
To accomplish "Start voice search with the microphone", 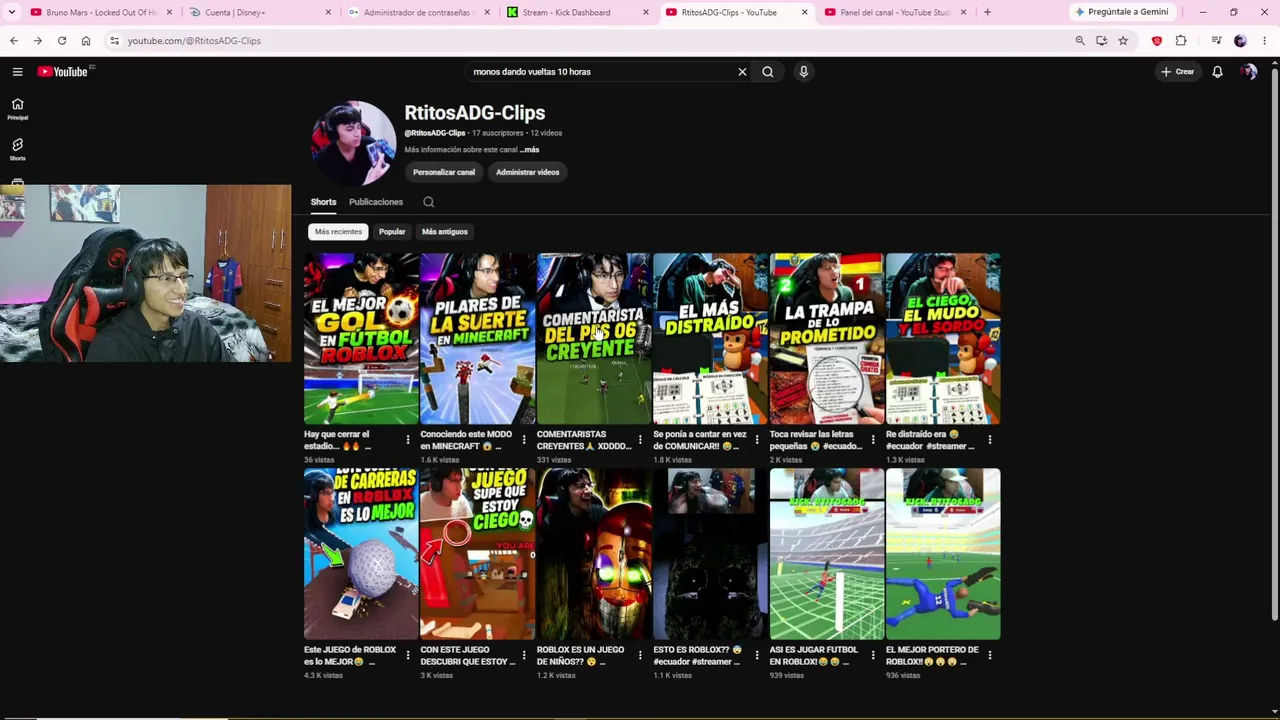I will pos(803,72).
